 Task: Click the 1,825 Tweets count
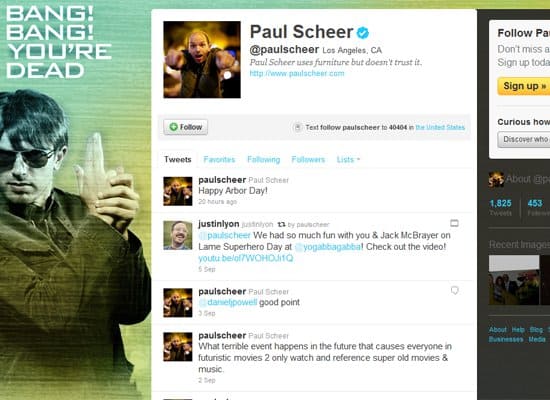501,207
